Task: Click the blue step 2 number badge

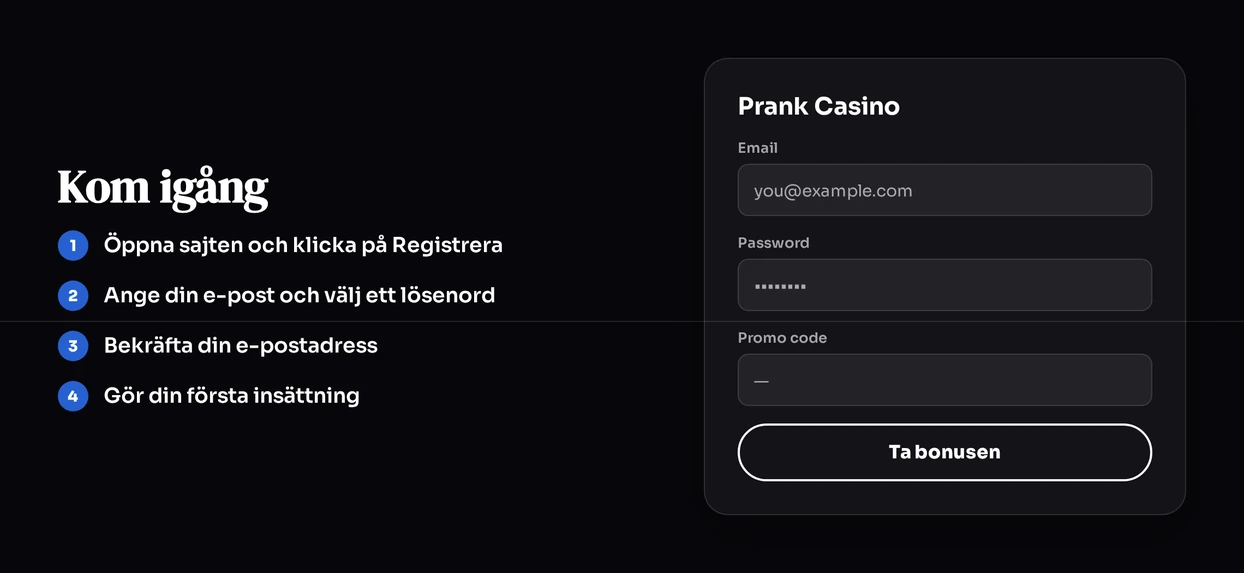Action: [73, 295]
